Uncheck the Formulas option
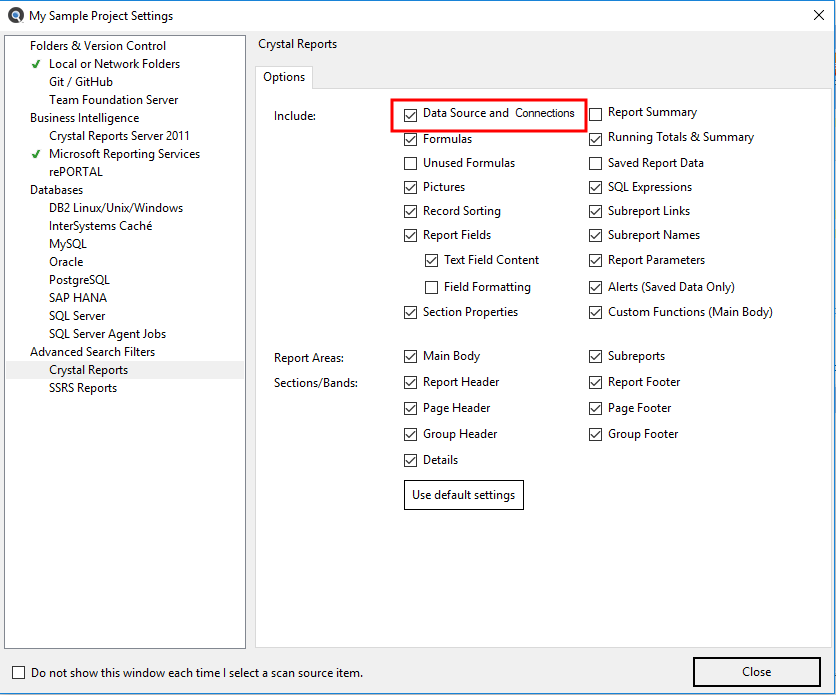Image resolution: width=836 pixels, height=695 pixels. (x=410, y=140)
